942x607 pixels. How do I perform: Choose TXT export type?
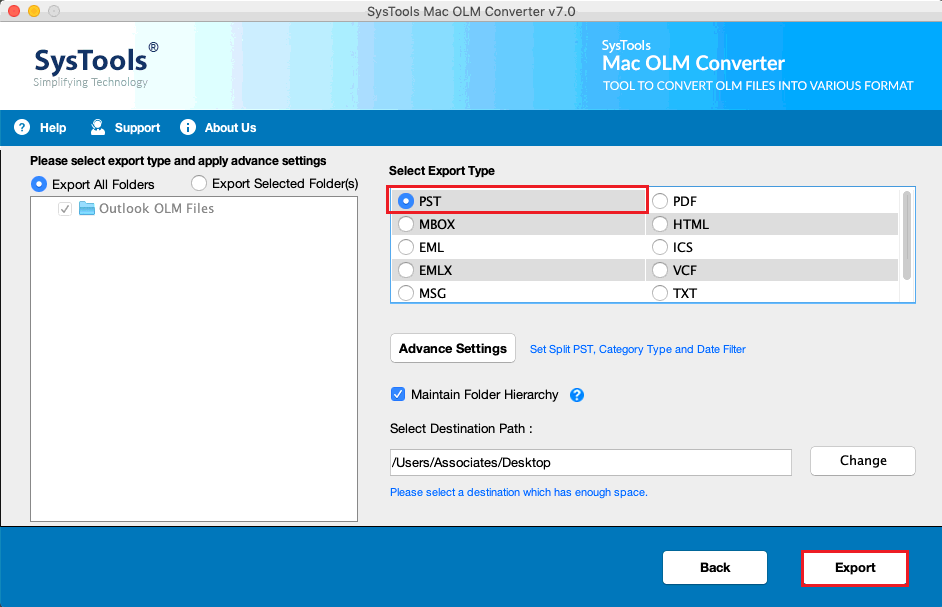coord(660,293)
